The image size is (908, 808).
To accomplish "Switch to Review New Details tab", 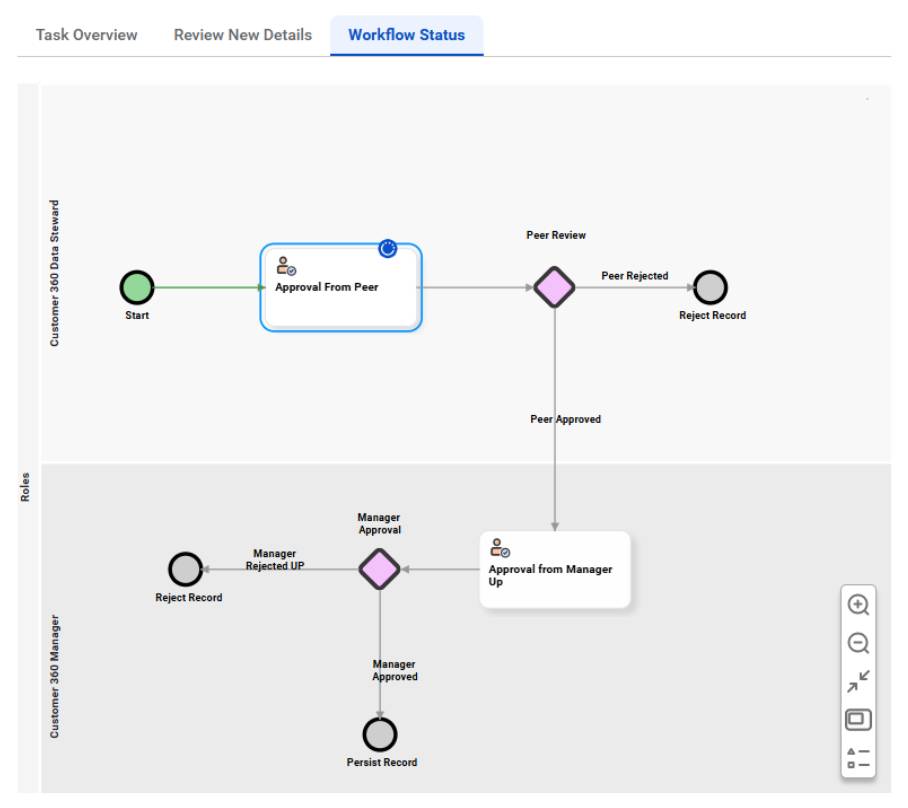I will tap(243, 35).
